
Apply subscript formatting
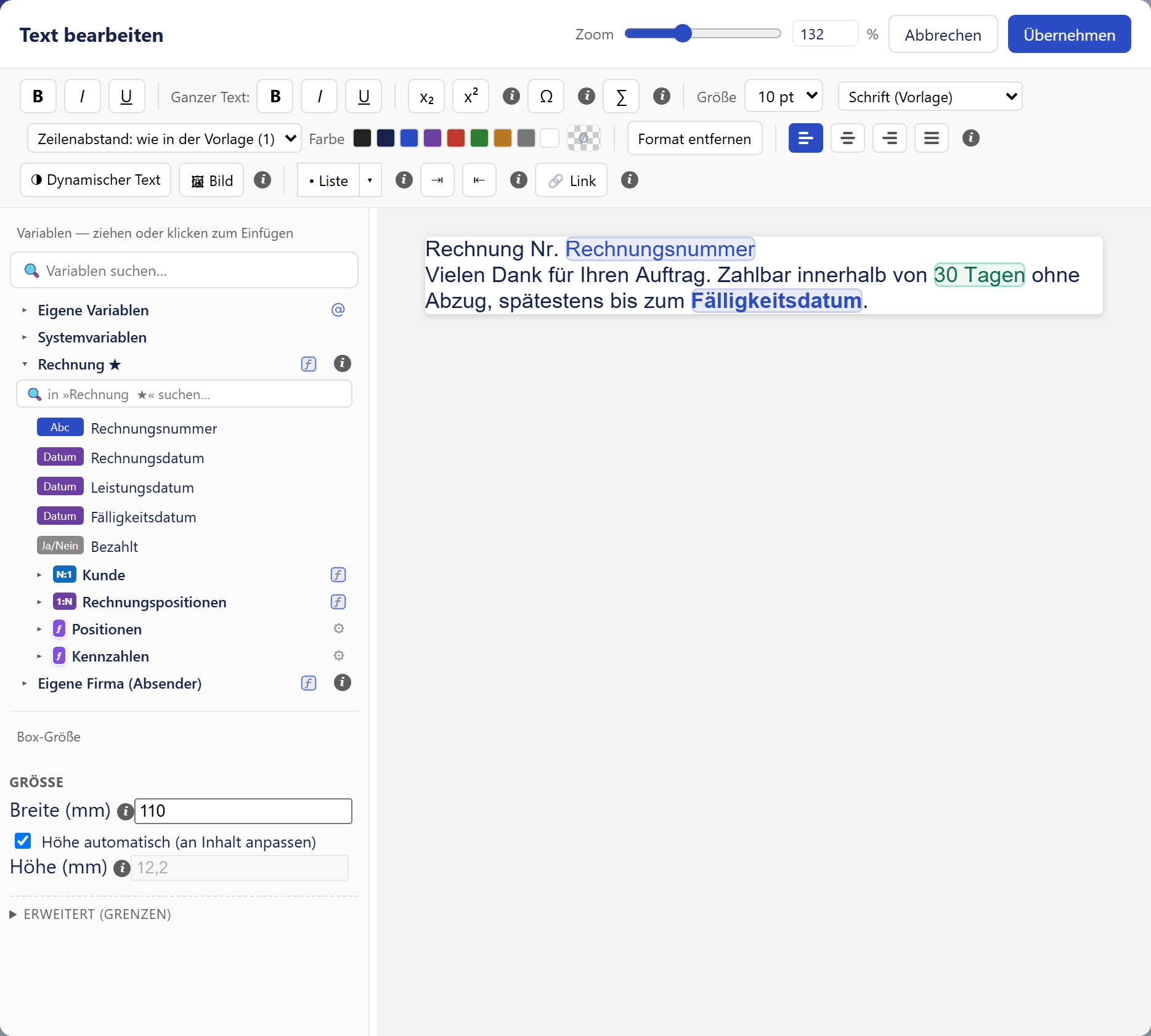[x=426, y=97]
